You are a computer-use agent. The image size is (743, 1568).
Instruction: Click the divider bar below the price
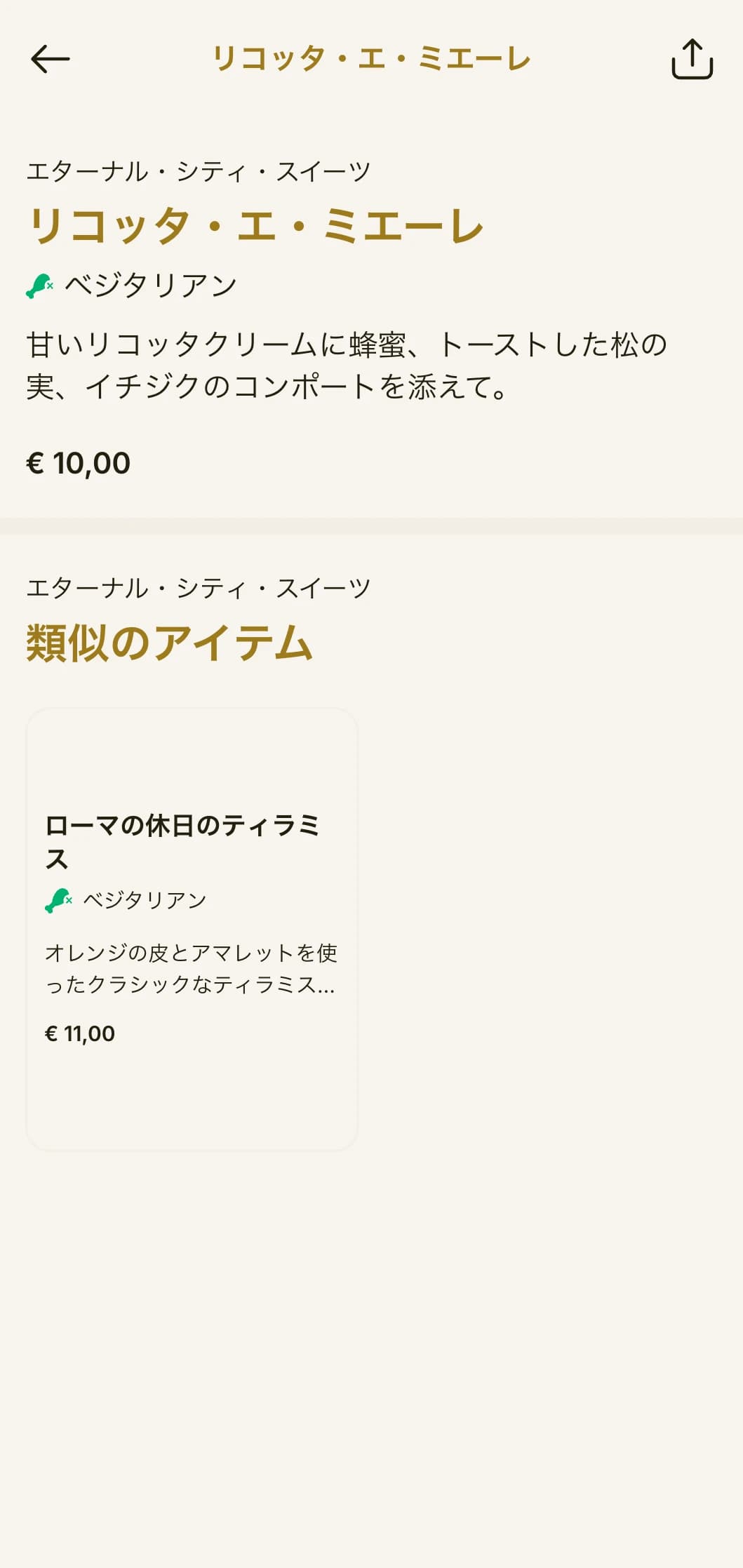click(x=371, y=526)
